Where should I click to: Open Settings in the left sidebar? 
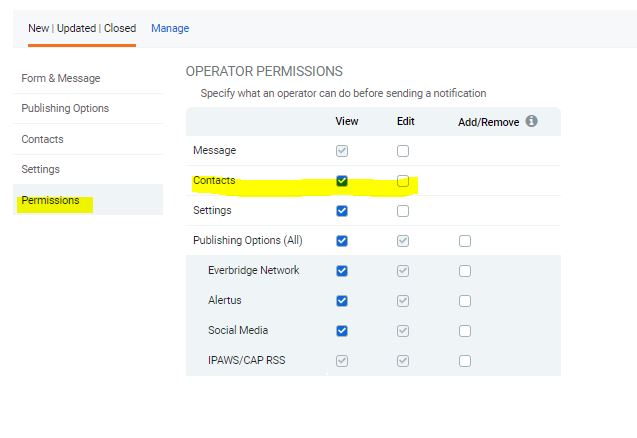click(41, 169)
